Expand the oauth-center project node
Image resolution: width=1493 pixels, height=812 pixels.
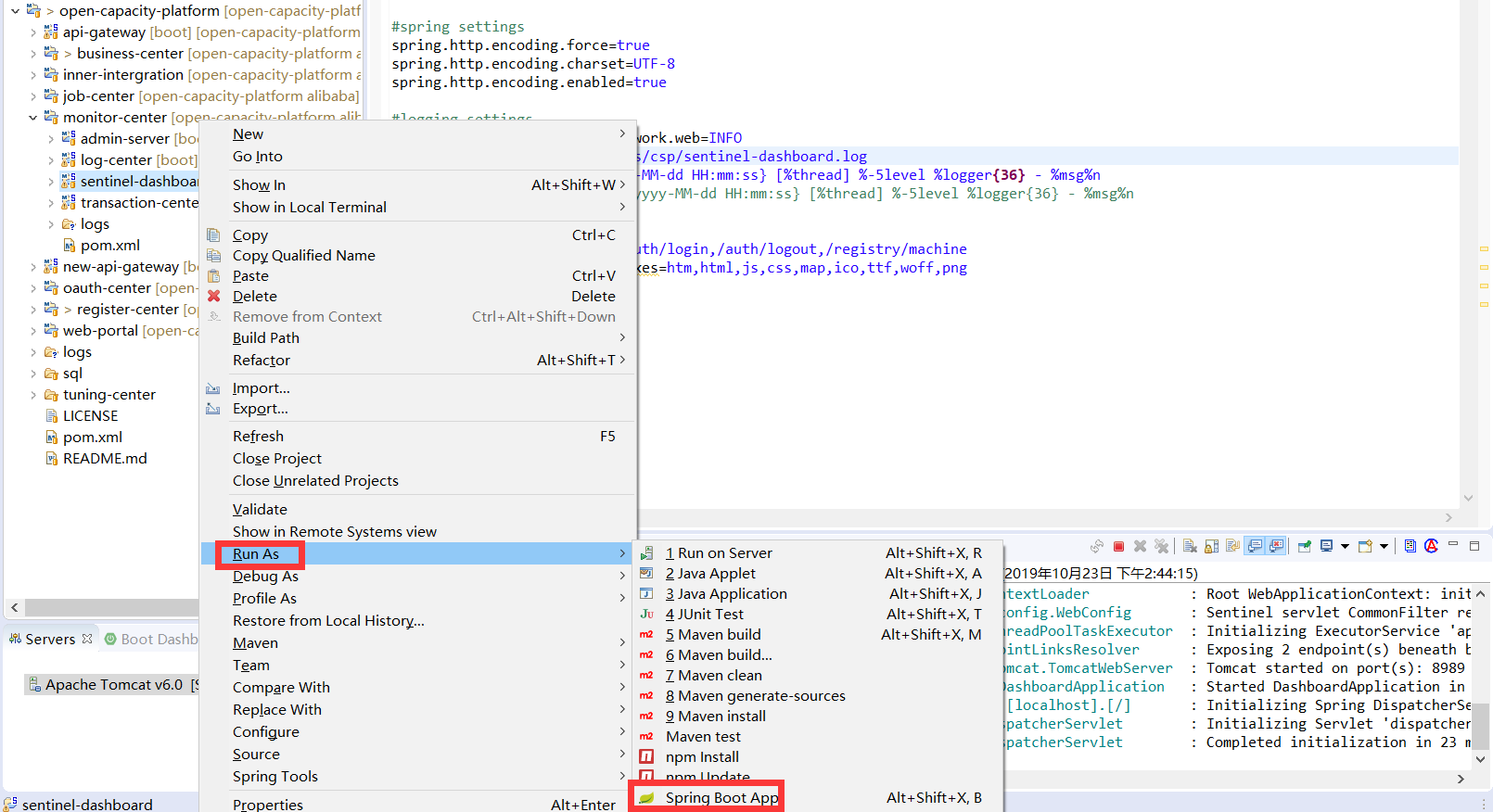[33, 288]
